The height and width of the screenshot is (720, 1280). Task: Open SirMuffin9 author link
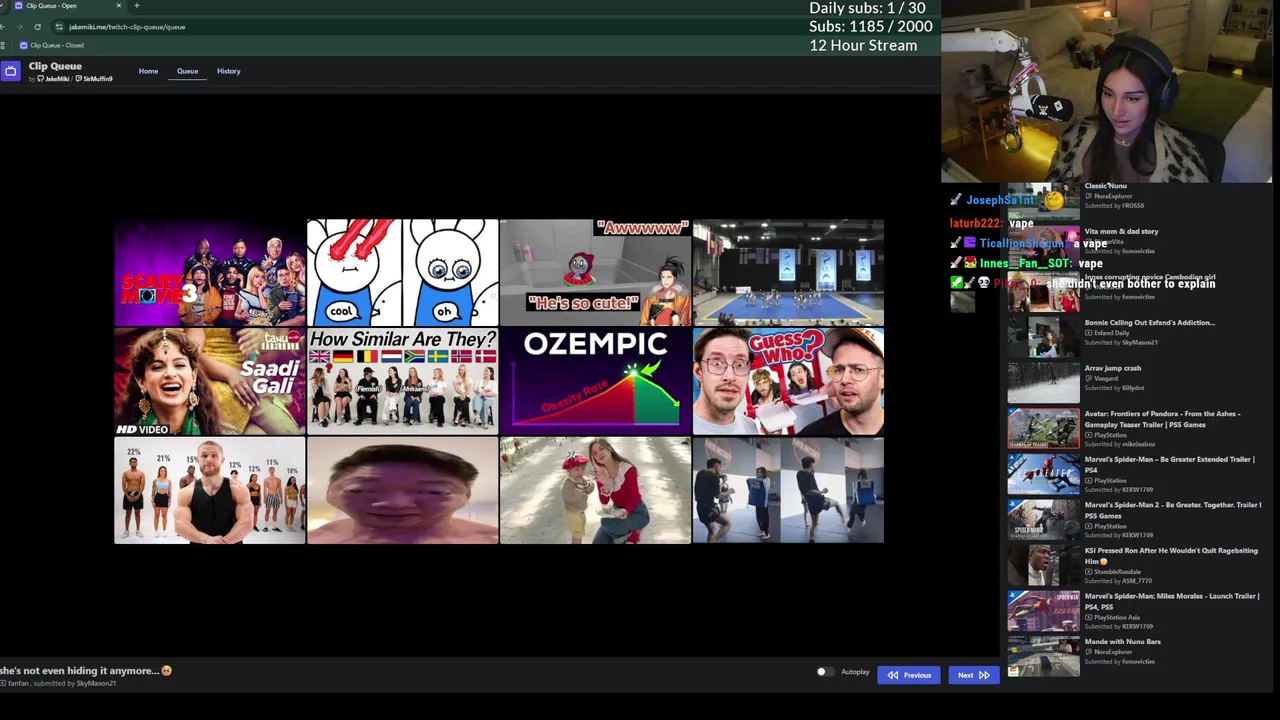94,79
